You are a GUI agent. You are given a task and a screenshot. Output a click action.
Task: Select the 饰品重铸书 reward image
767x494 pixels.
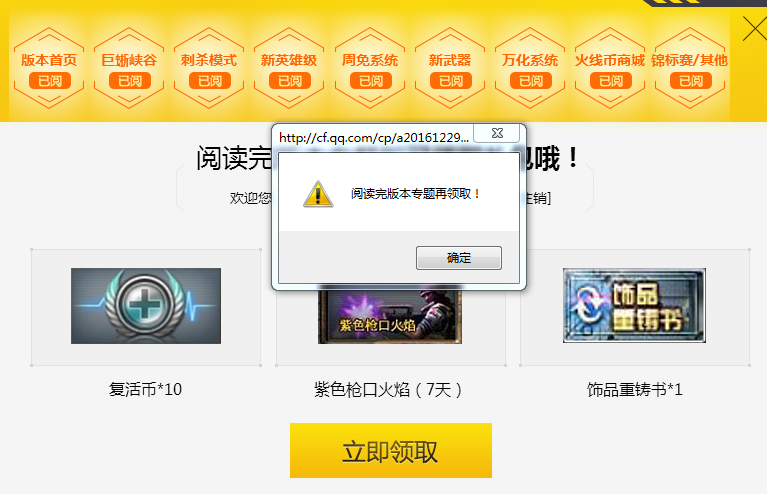634,305
